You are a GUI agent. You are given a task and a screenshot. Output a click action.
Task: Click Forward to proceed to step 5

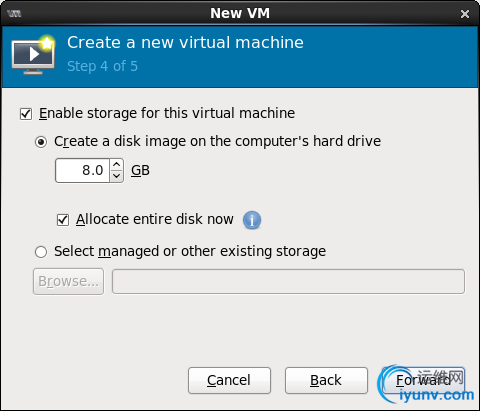coord(423,380)
